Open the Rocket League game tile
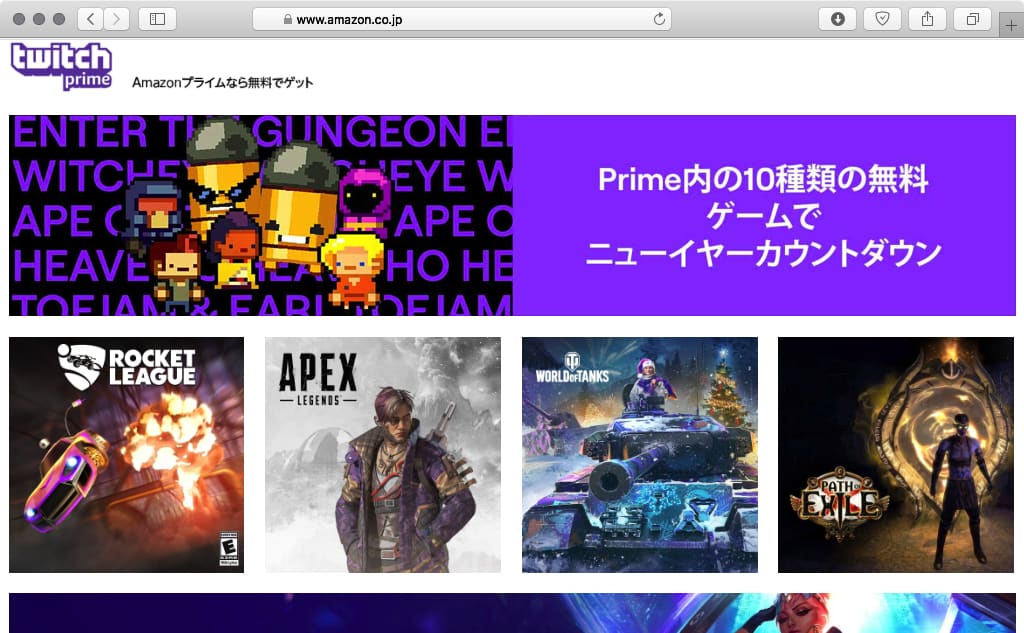 pyautogui.click(x=126, y=455)
